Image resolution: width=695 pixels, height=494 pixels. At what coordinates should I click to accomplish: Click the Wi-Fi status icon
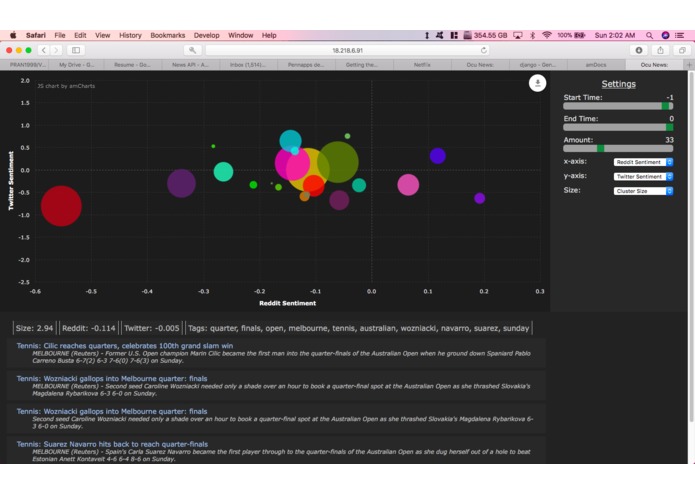(x=547, y=35)
